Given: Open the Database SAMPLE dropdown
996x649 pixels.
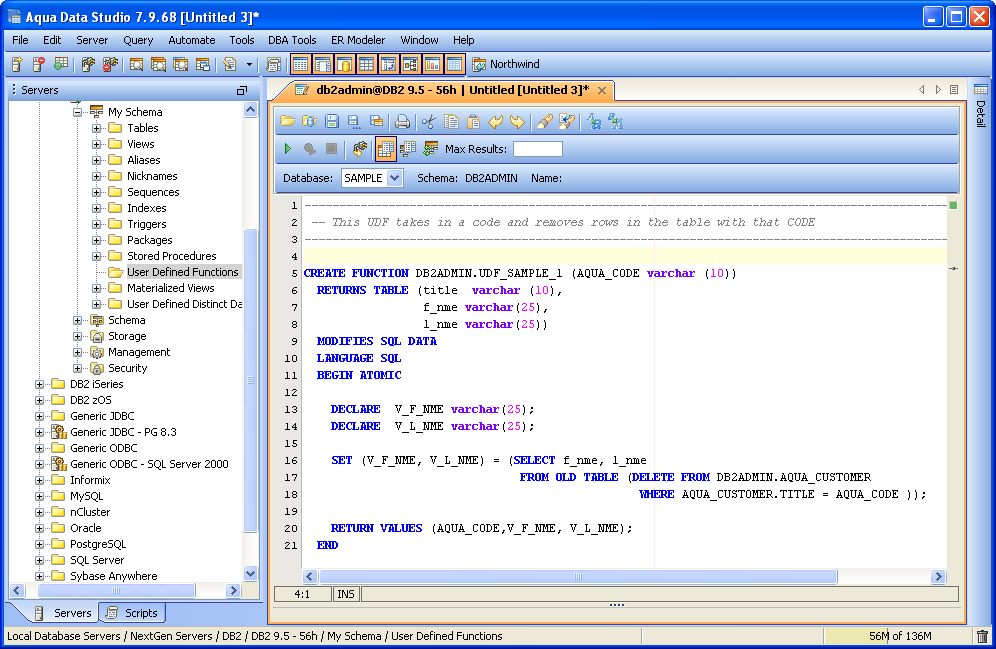Looking at the screenshot, I should click(394, 178).
